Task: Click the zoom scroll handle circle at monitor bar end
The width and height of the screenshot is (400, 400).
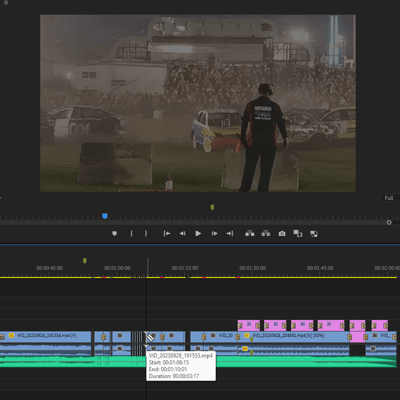Action: (x=389, y=222)
